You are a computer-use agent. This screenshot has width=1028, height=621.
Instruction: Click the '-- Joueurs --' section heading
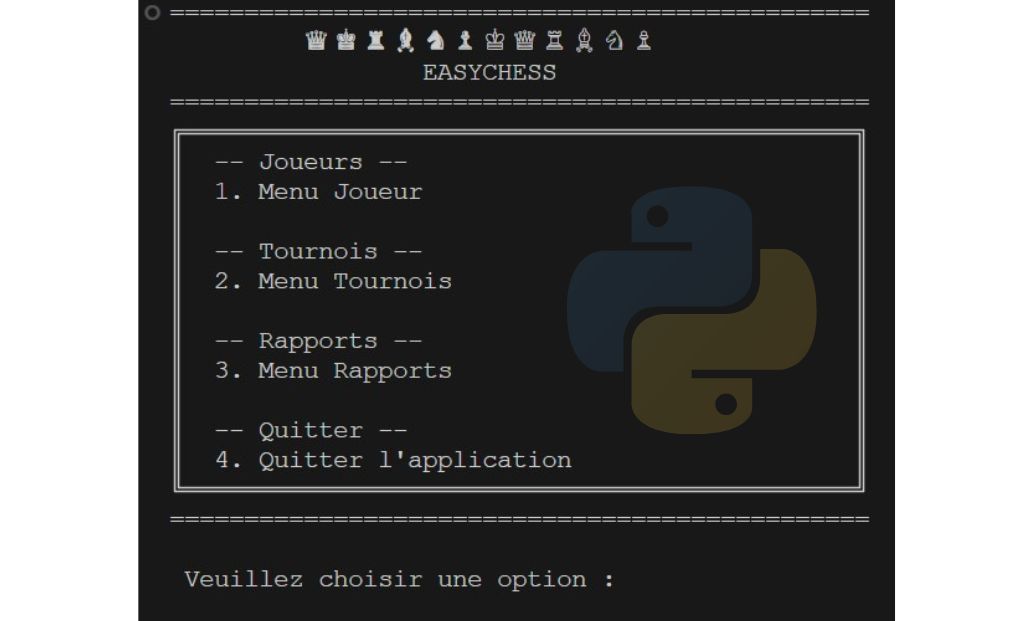pos(311,162)
